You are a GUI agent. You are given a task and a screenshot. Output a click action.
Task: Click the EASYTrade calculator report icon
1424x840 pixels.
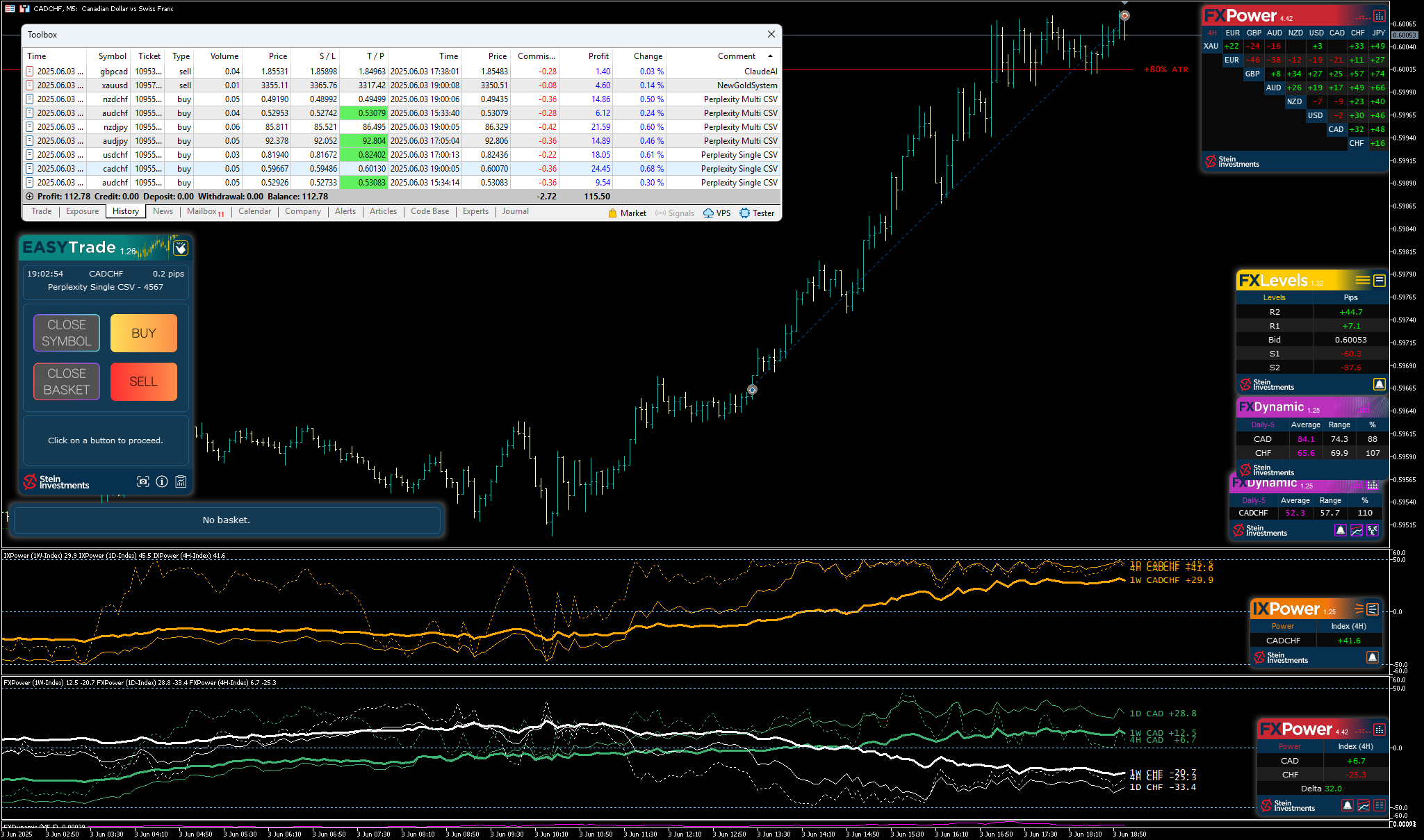click(181, 481)
